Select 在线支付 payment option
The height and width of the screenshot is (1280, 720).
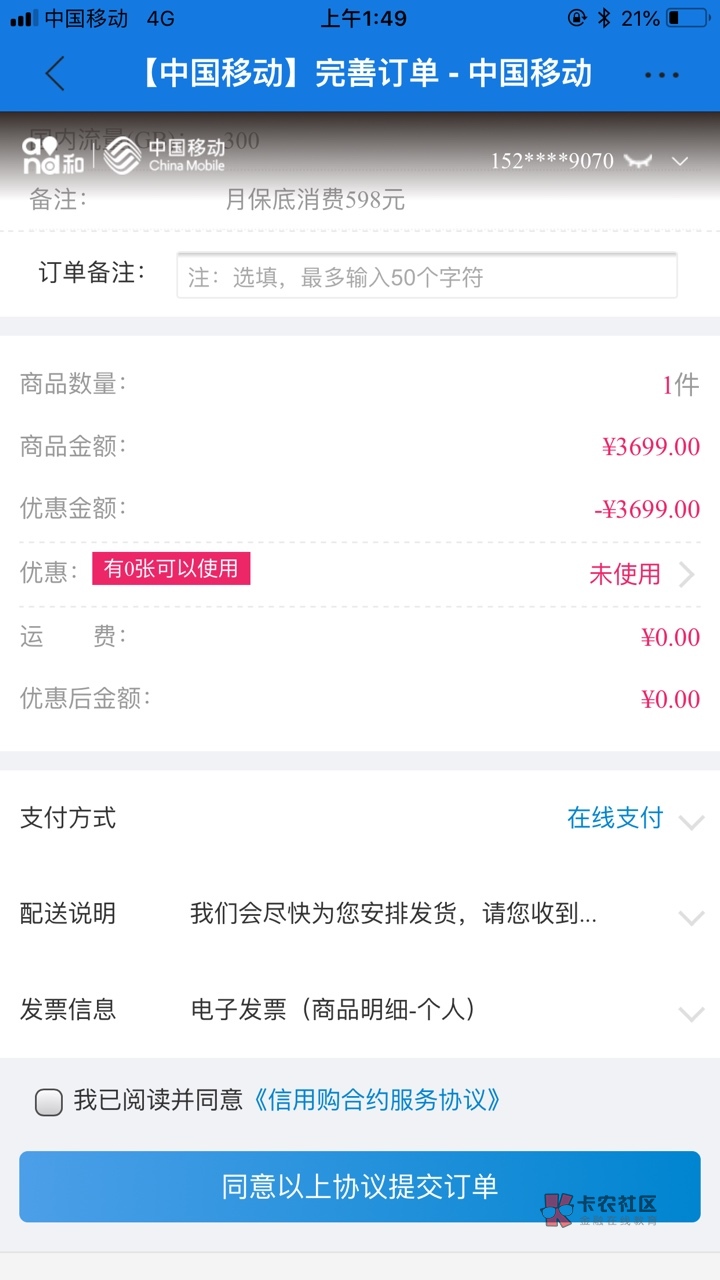(x=615, y=818)
